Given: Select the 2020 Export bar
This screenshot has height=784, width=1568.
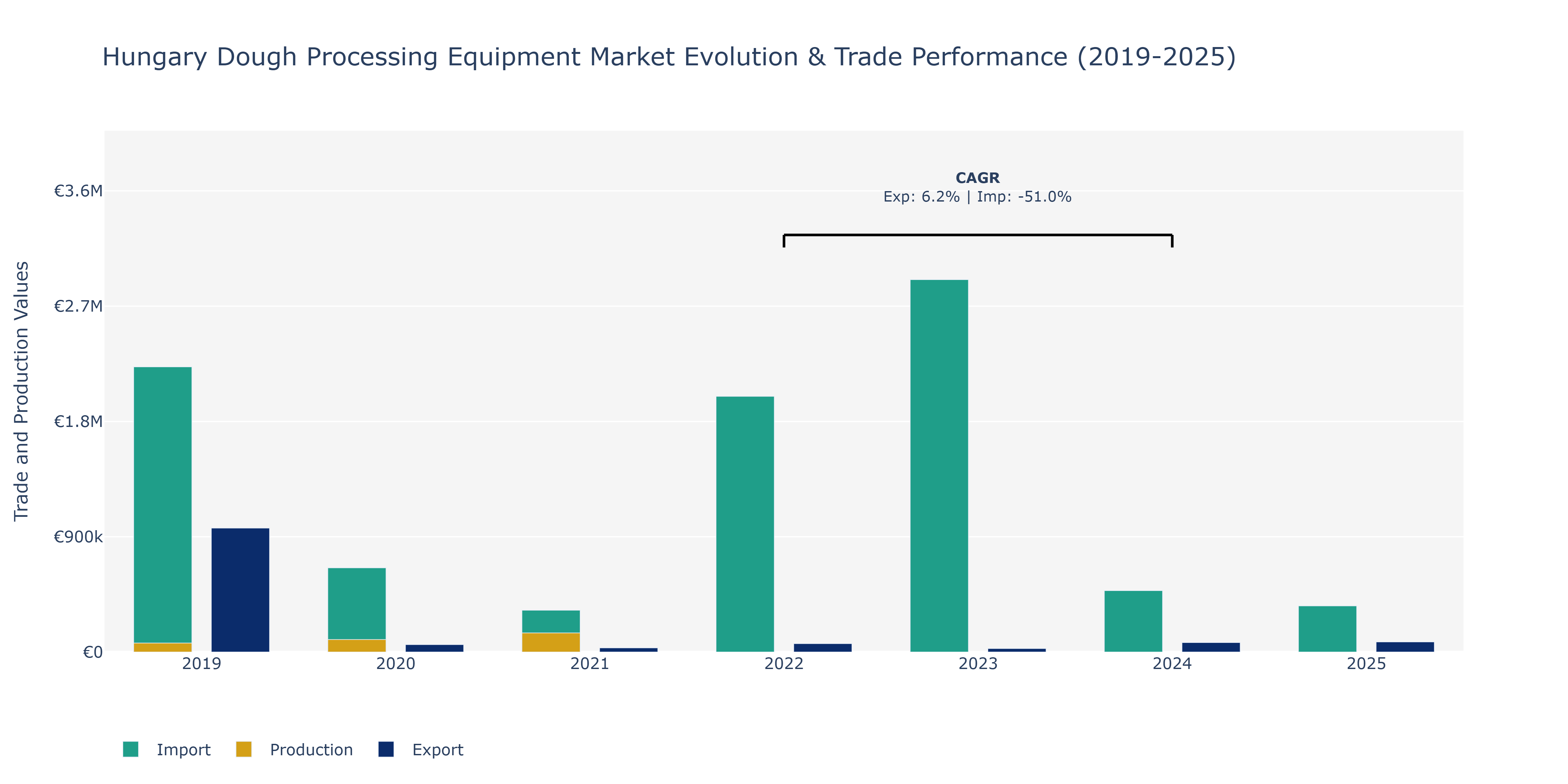Looking at the screenshot, I should (434, 648).
